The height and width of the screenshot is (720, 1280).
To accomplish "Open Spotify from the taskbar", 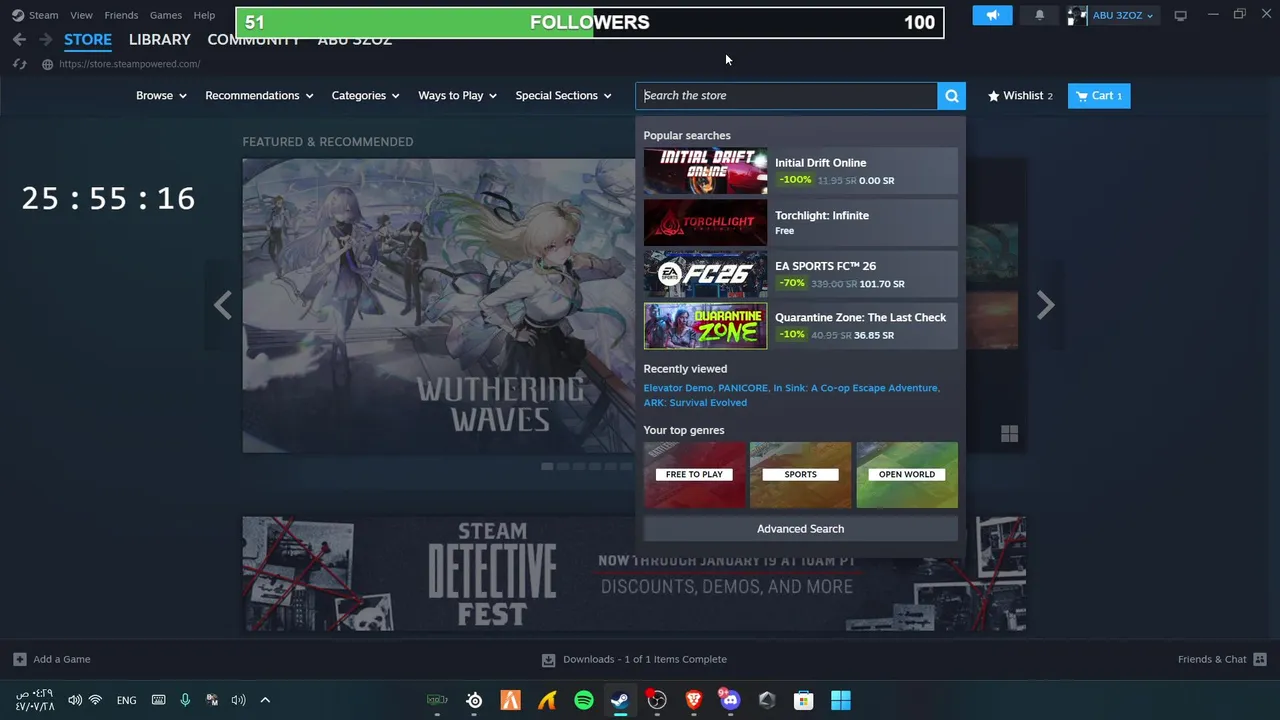I will coord(584,700).
